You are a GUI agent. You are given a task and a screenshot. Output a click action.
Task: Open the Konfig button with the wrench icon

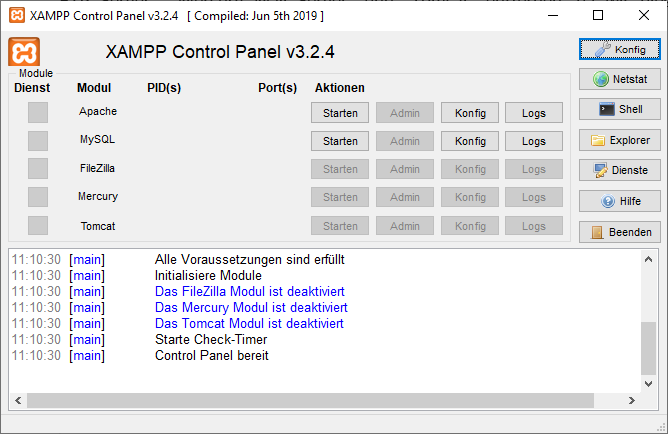click(x=619, y=49)
